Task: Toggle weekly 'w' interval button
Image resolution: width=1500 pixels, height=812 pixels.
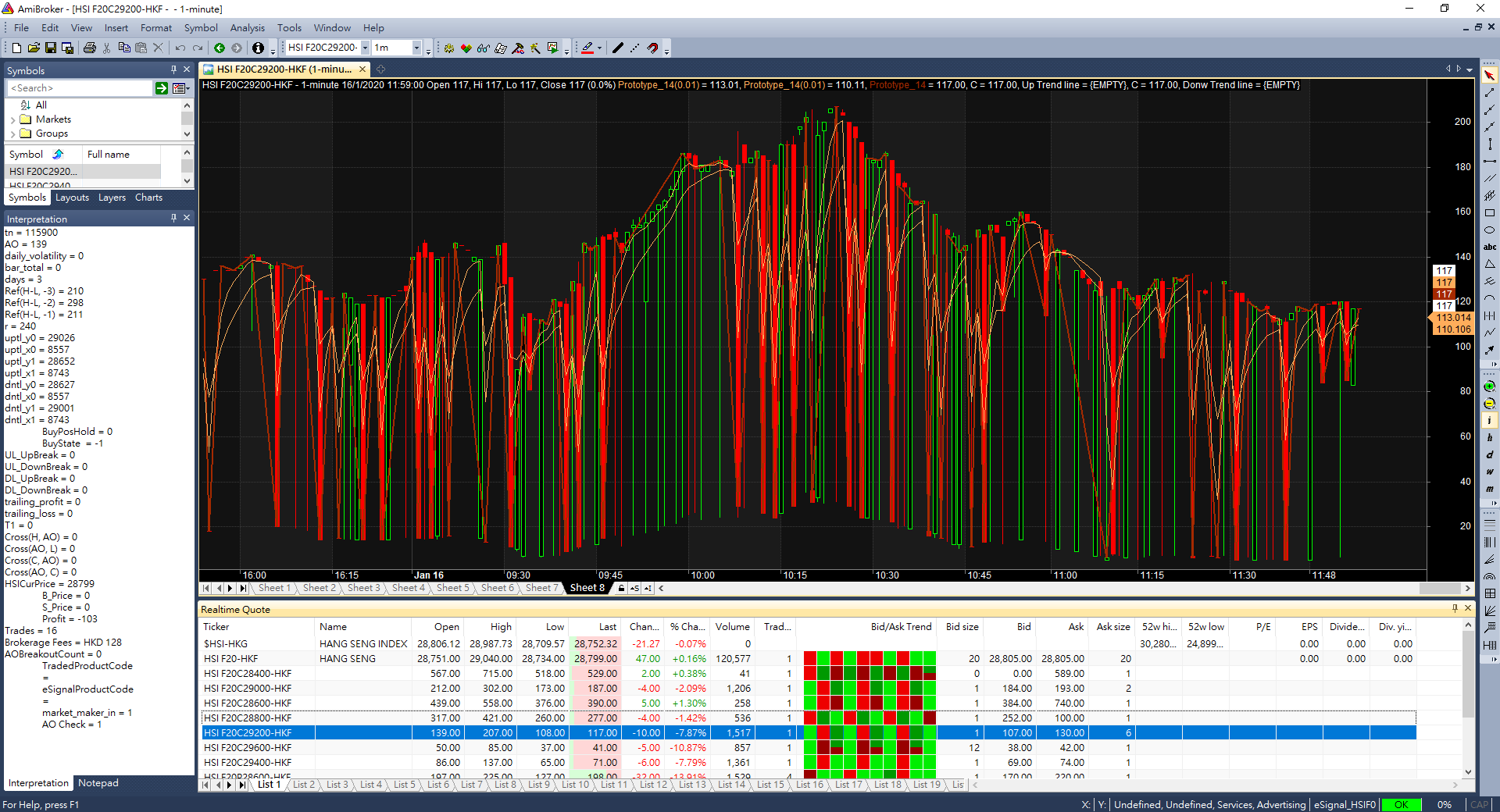Action: coord(1489,472)
